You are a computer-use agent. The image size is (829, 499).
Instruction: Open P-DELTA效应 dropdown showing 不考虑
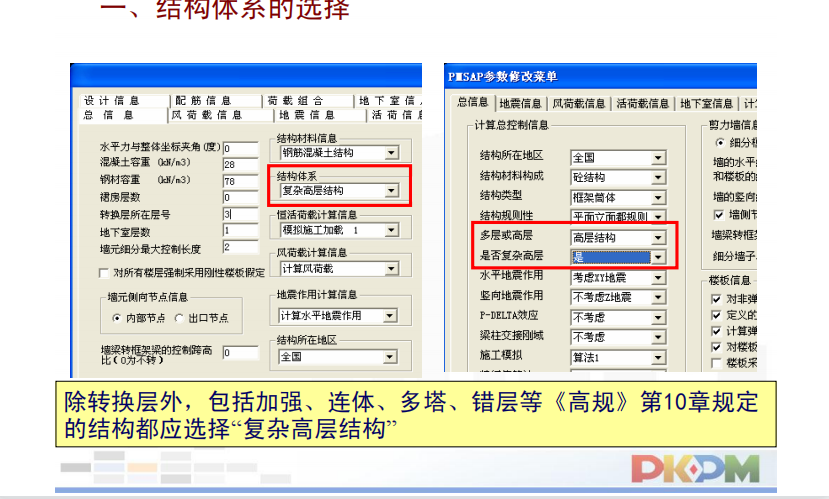coord(618,317)
